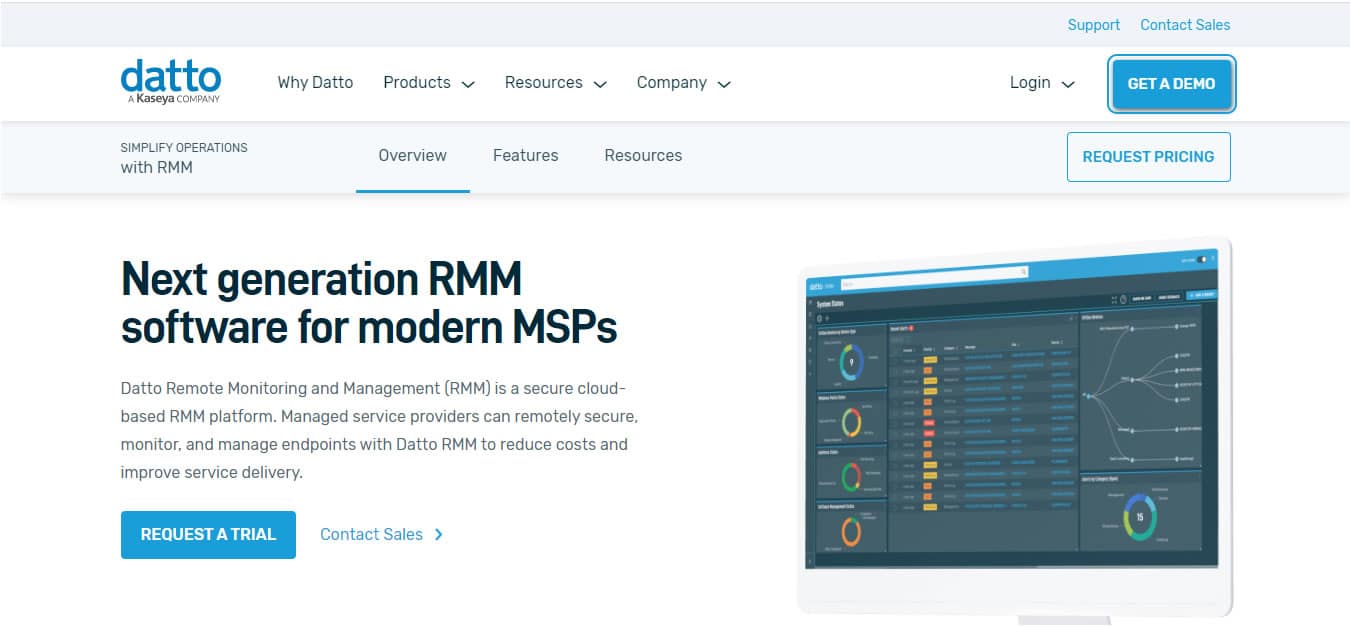Click the search magnifier icon in the dashboard preview

[1024, 271]
